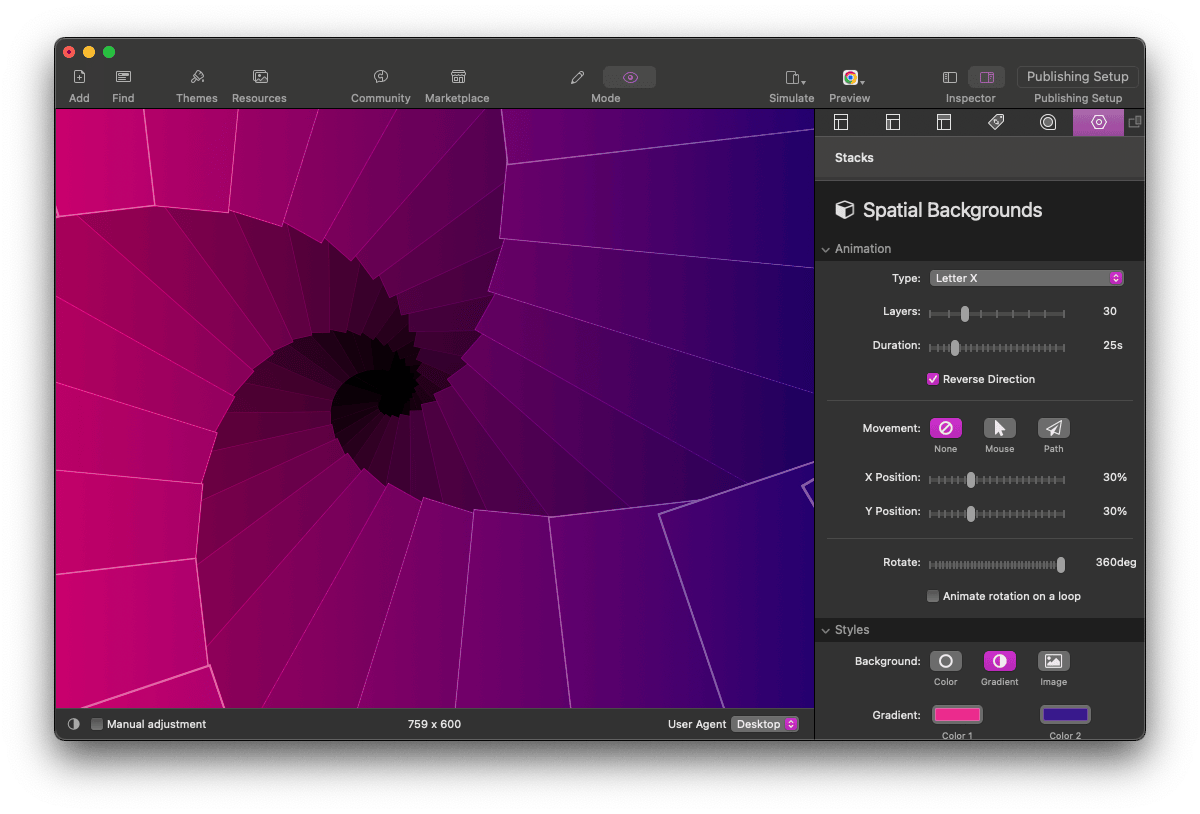Select Image background option
1200x814 pixels.
1054,661
